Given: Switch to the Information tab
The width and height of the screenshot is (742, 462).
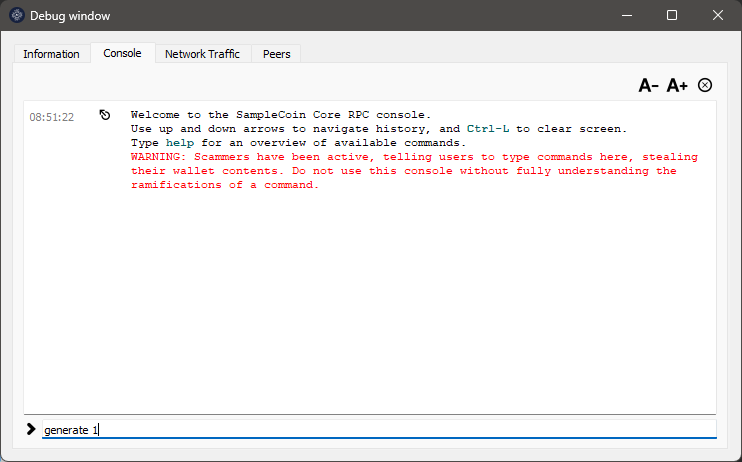Looking at the screenshot, I should [x=51, y=54].
